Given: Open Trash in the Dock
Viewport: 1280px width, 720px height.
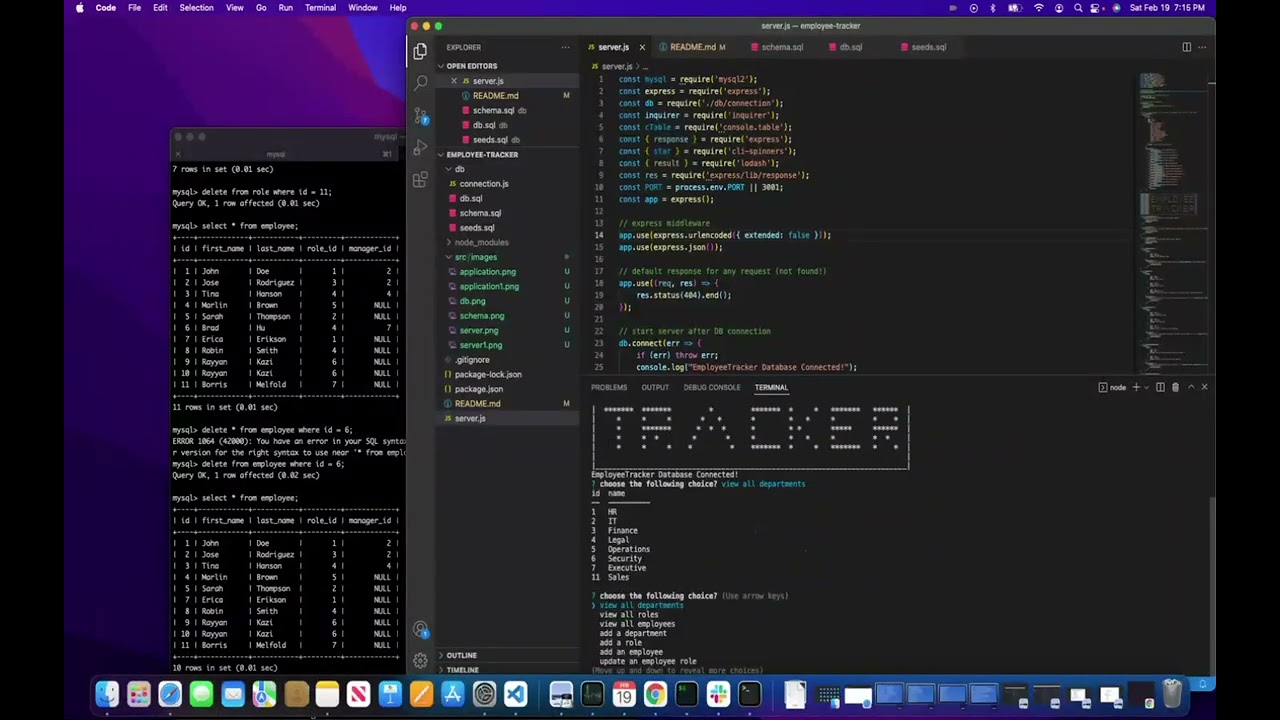Looking at the screenshot, I should point(1173,693).
